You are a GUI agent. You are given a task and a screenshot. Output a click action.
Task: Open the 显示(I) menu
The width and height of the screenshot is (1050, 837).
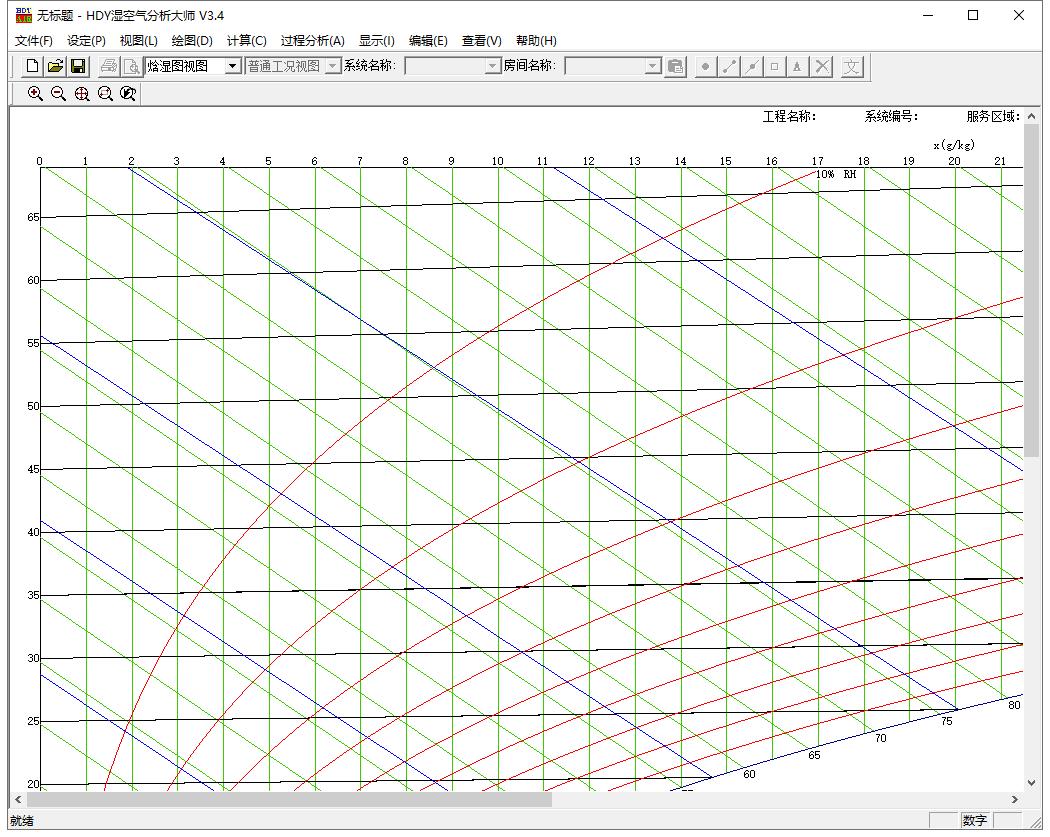[x=377, y=41]
